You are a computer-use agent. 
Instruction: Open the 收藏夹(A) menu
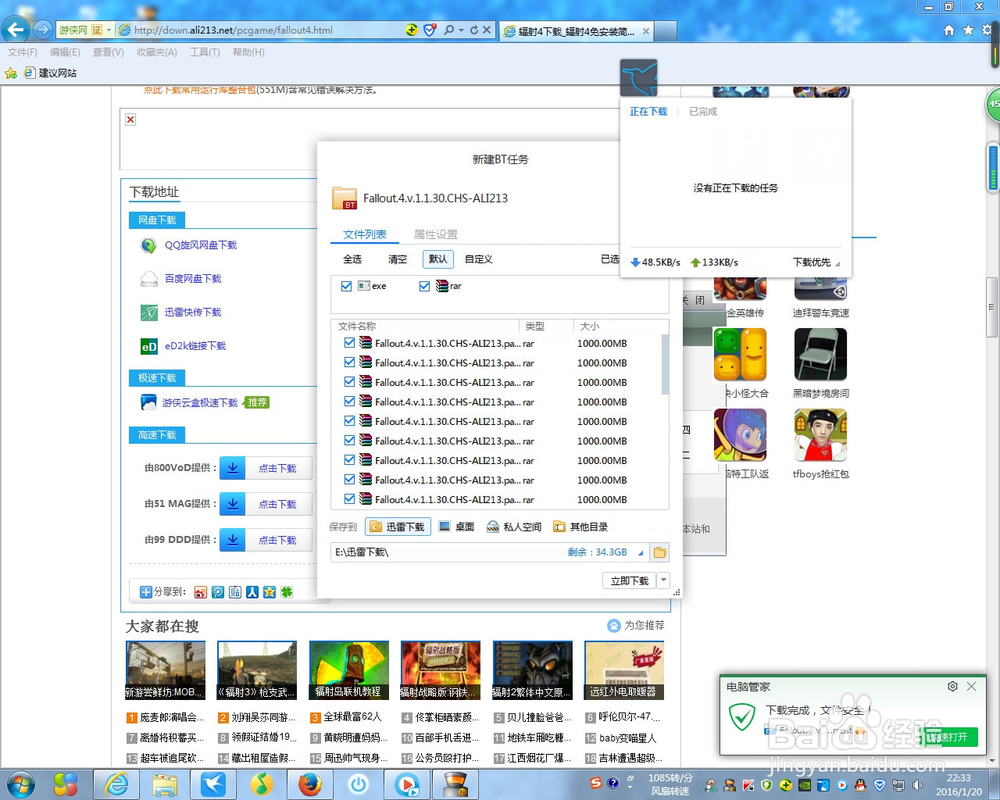(x=157, y=52)
